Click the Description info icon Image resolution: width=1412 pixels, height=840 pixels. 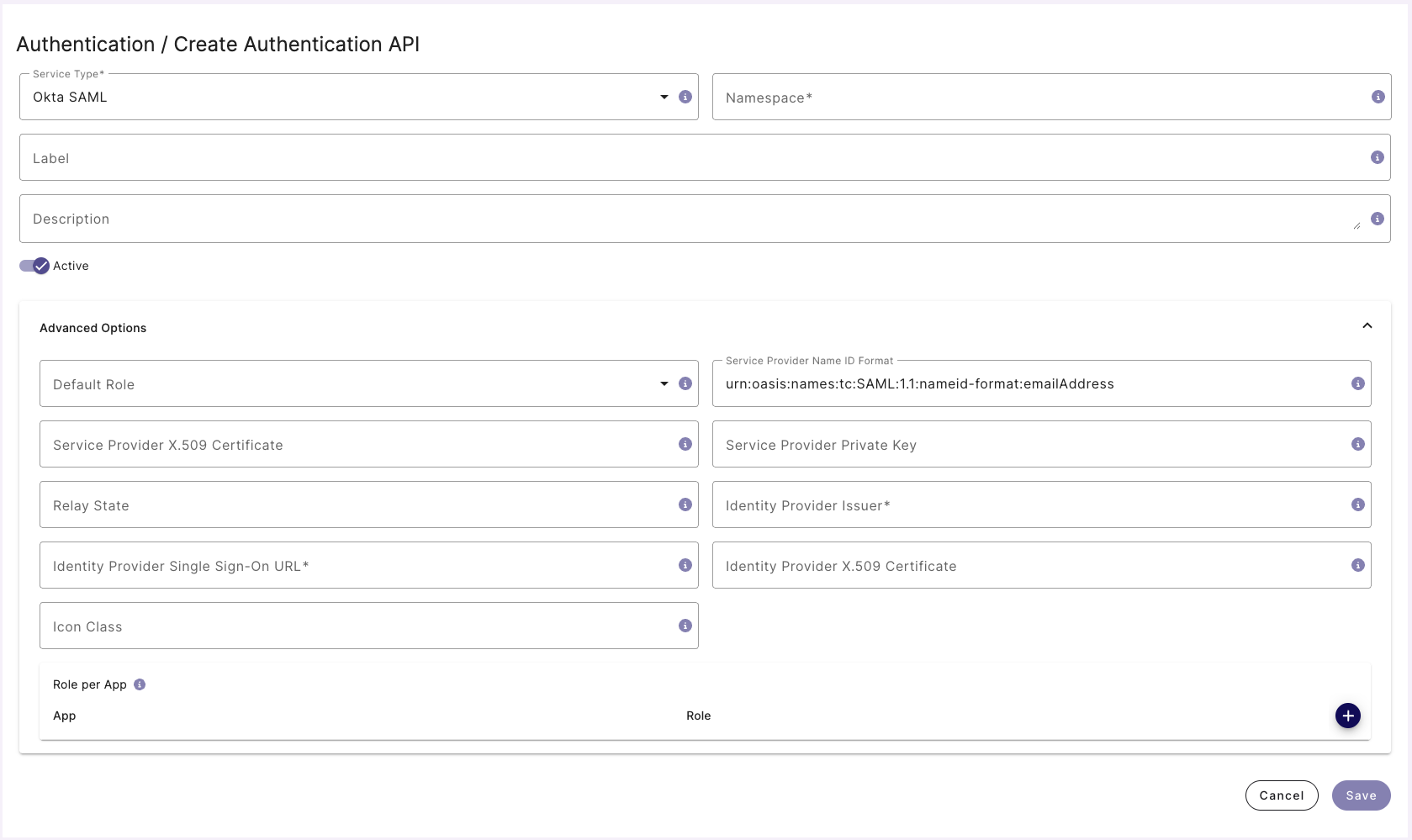tap(1378, 219)
